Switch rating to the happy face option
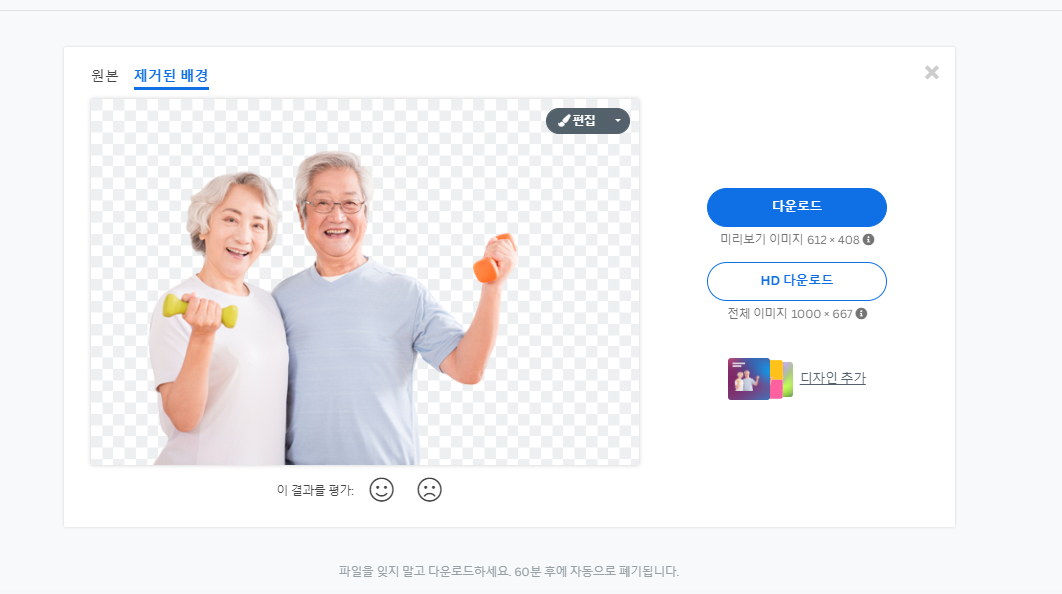1062x594 pixels. [x=381, y=490]
